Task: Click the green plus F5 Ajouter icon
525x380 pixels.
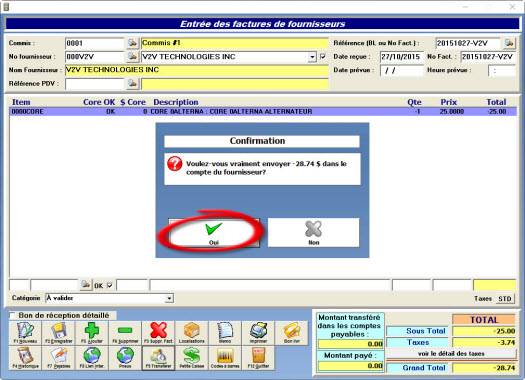Action: [92, 333]
